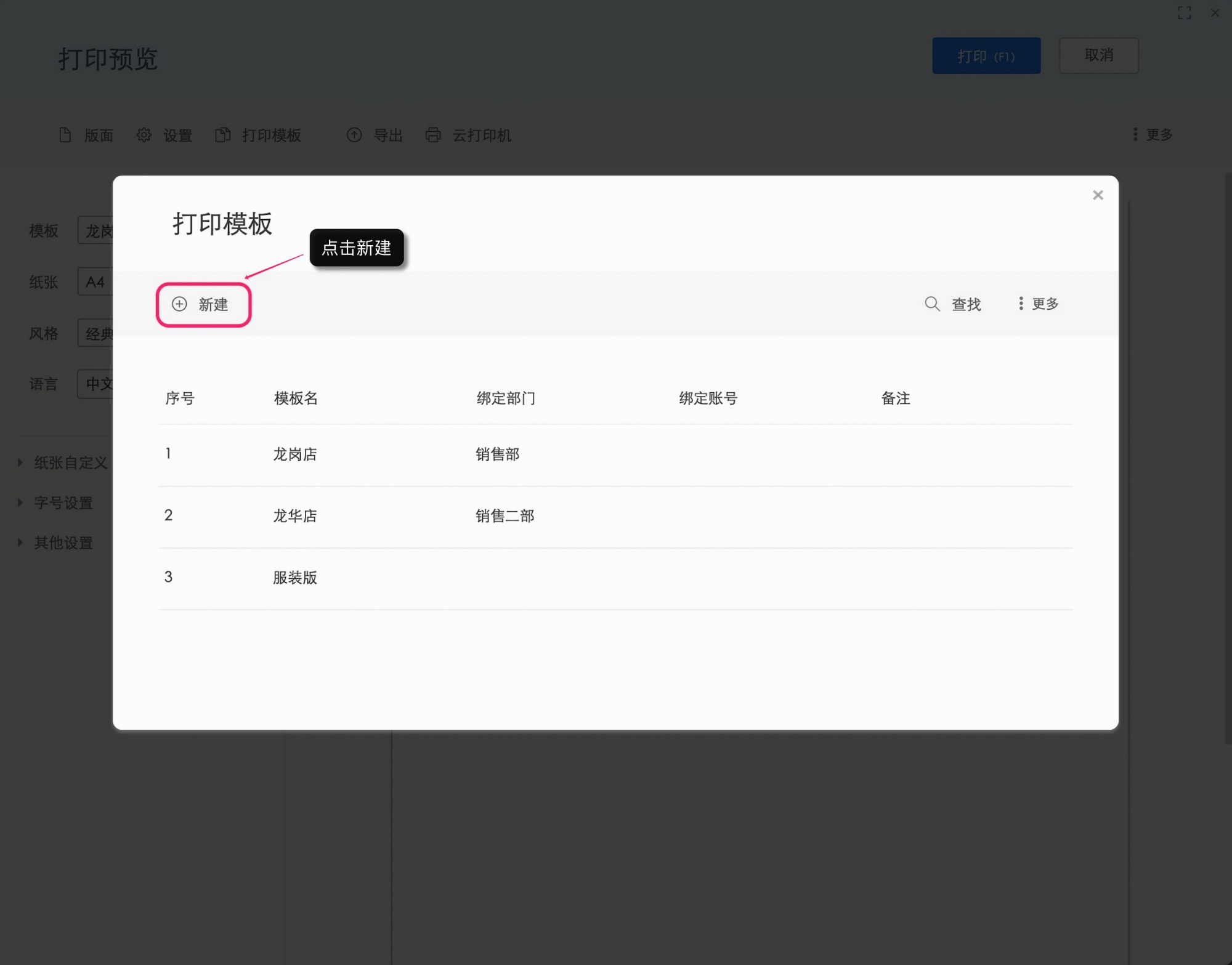Open the 语言 中文 dropdown

pyautogui.click(x=99, y=383)
